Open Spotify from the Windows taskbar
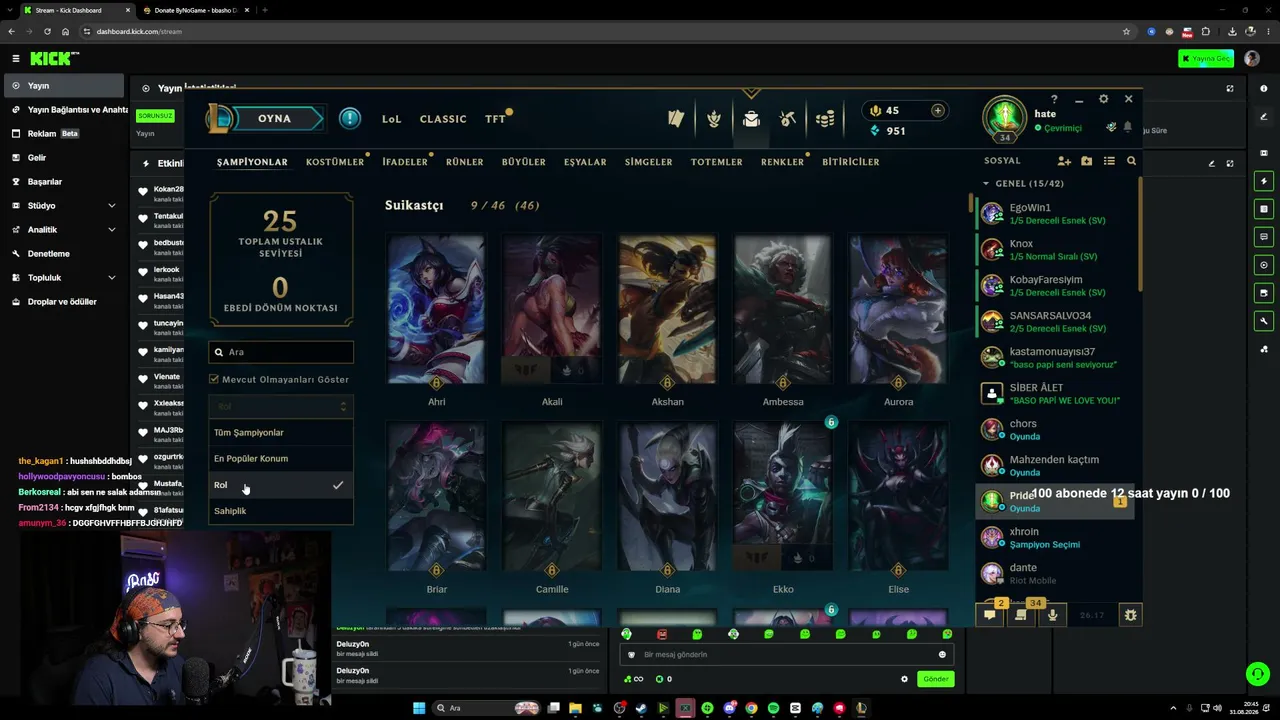 tap(773, 708)
